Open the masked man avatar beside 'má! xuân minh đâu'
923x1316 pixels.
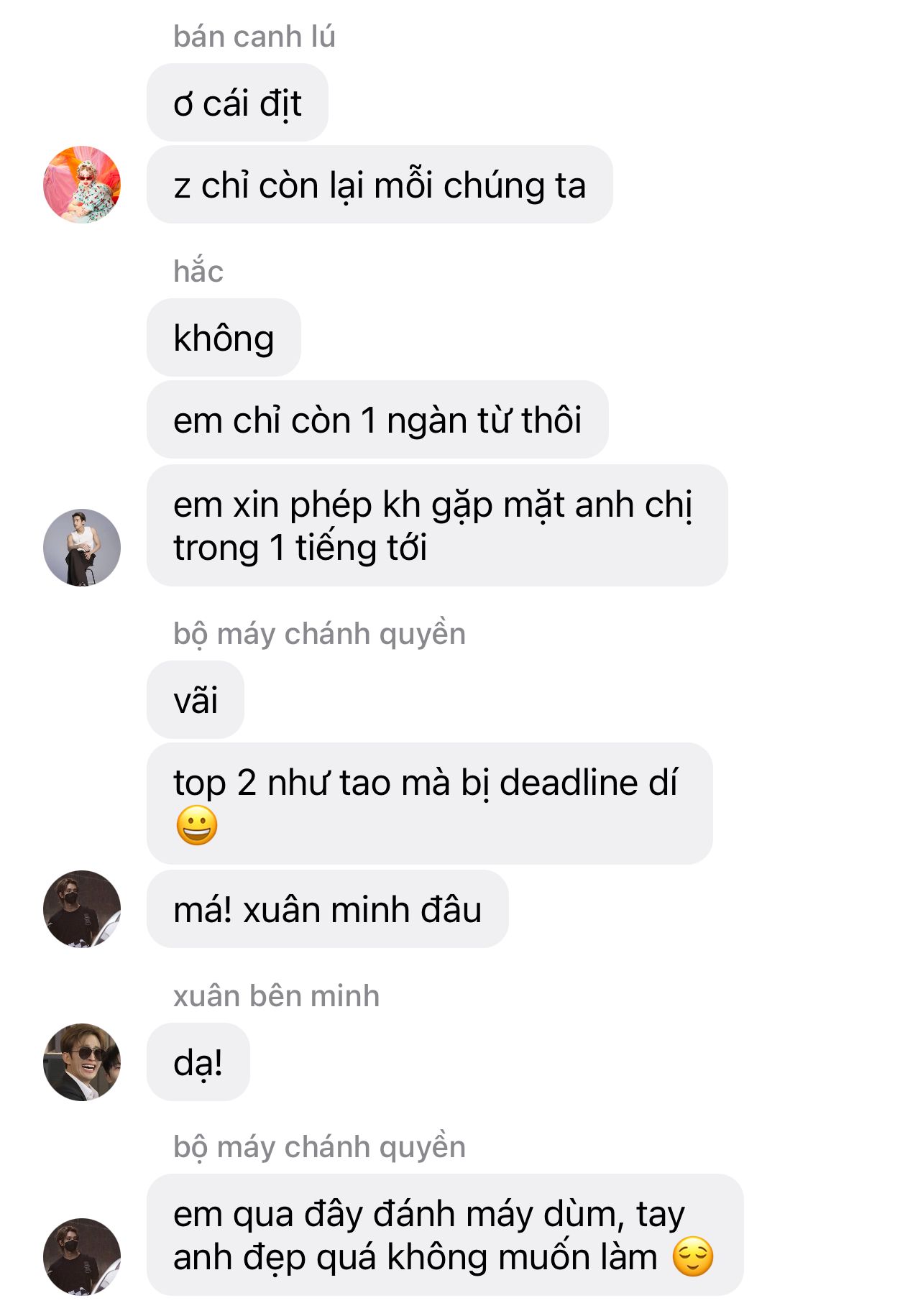(x=82, y=909)
